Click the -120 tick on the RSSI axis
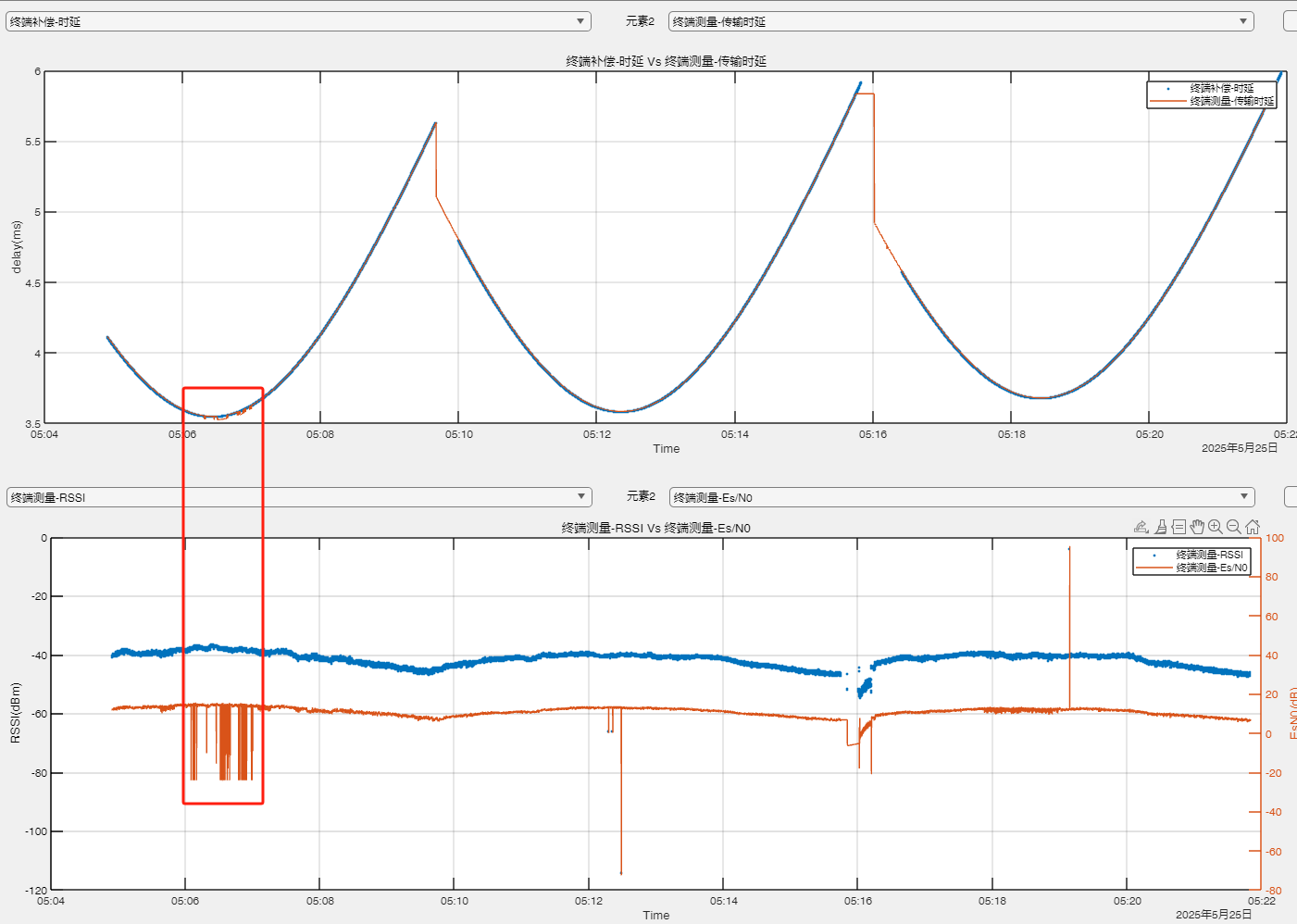 coord(36,891)
